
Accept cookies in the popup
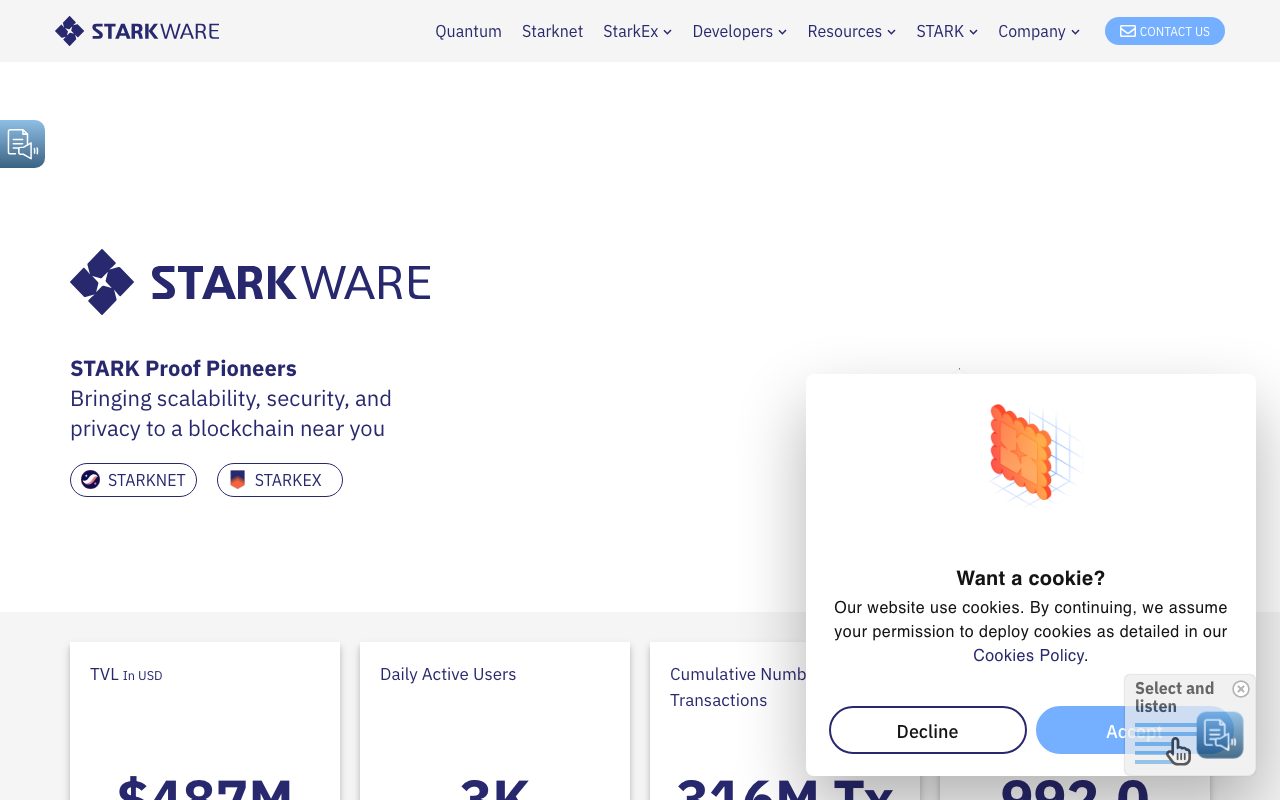(1080, 730)
